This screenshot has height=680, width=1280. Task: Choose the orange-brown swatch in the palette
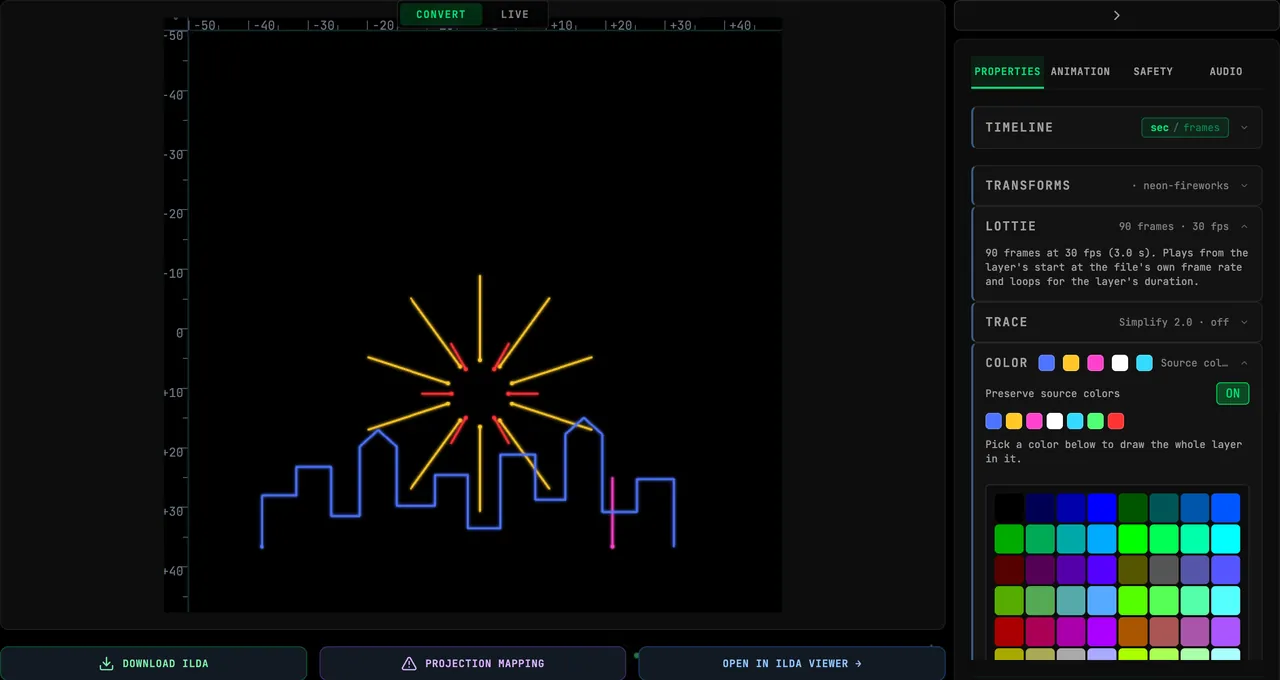tap(1133, 632)
